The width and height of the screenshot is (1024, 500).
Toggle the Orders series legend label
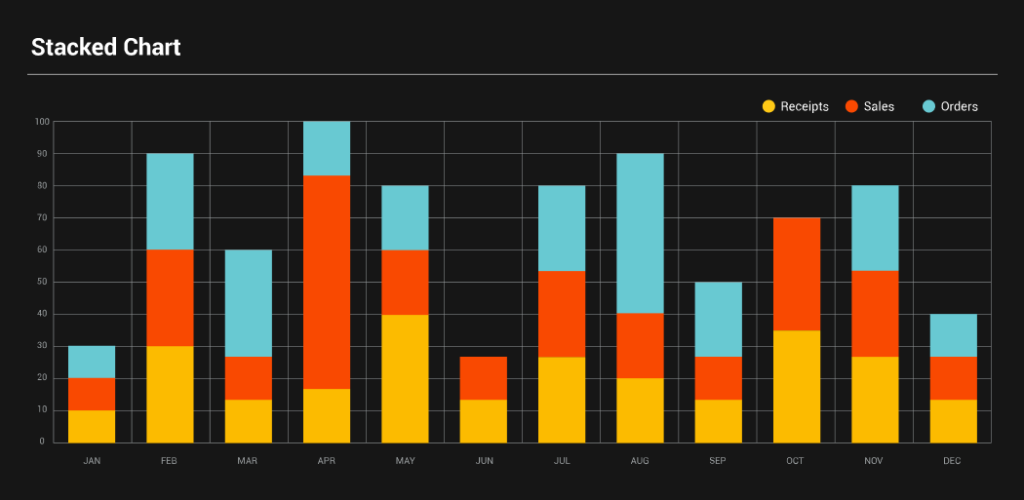coord(959,106)
